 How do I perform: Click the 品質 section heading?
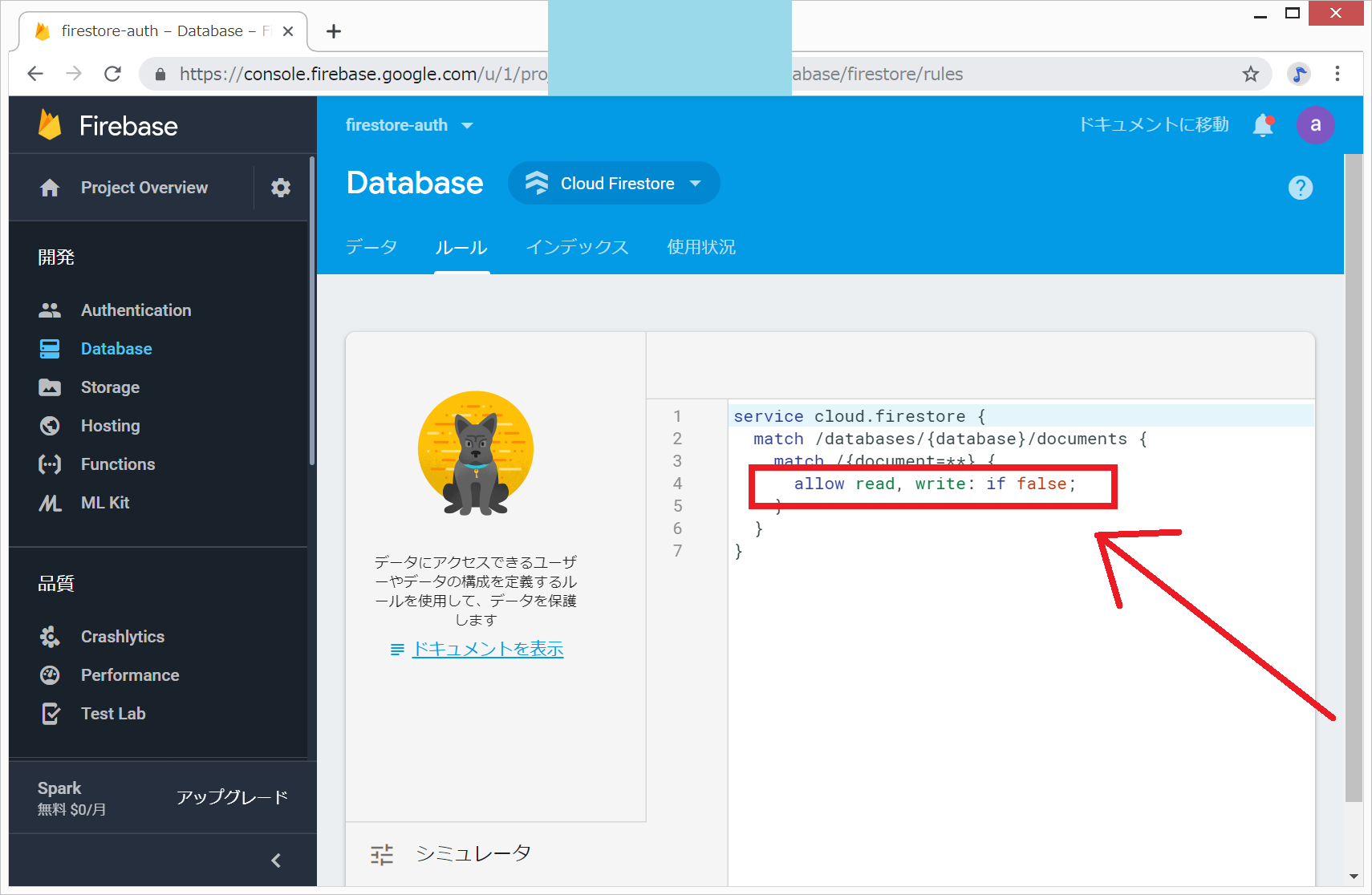(56, 584)
